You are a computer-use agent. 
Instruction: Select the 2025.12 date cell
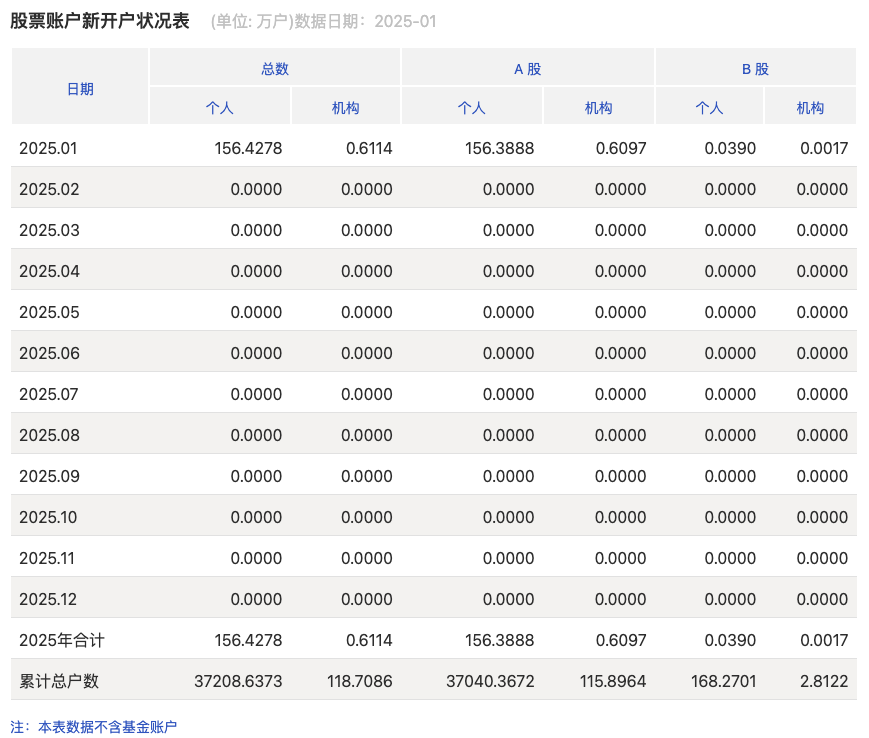coord(49,599)
